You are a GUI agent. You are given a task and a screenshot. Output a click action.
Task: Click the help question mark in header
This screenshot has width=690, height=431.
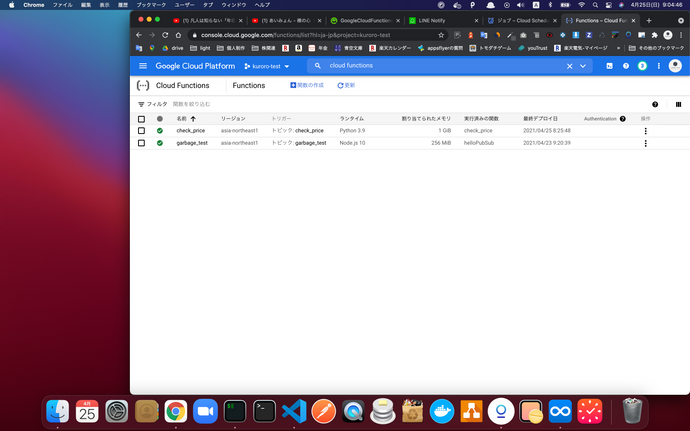pyautogui.click(x=627, y=66)
